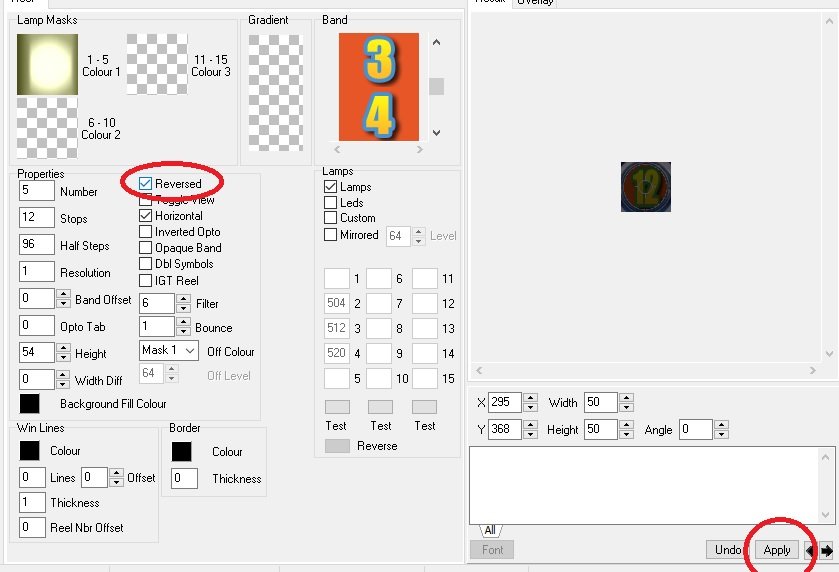Image resolution: width=839 pixels, height=572 pixels.
Task: Enable the Leds checkbox
Action: [331, 202]
